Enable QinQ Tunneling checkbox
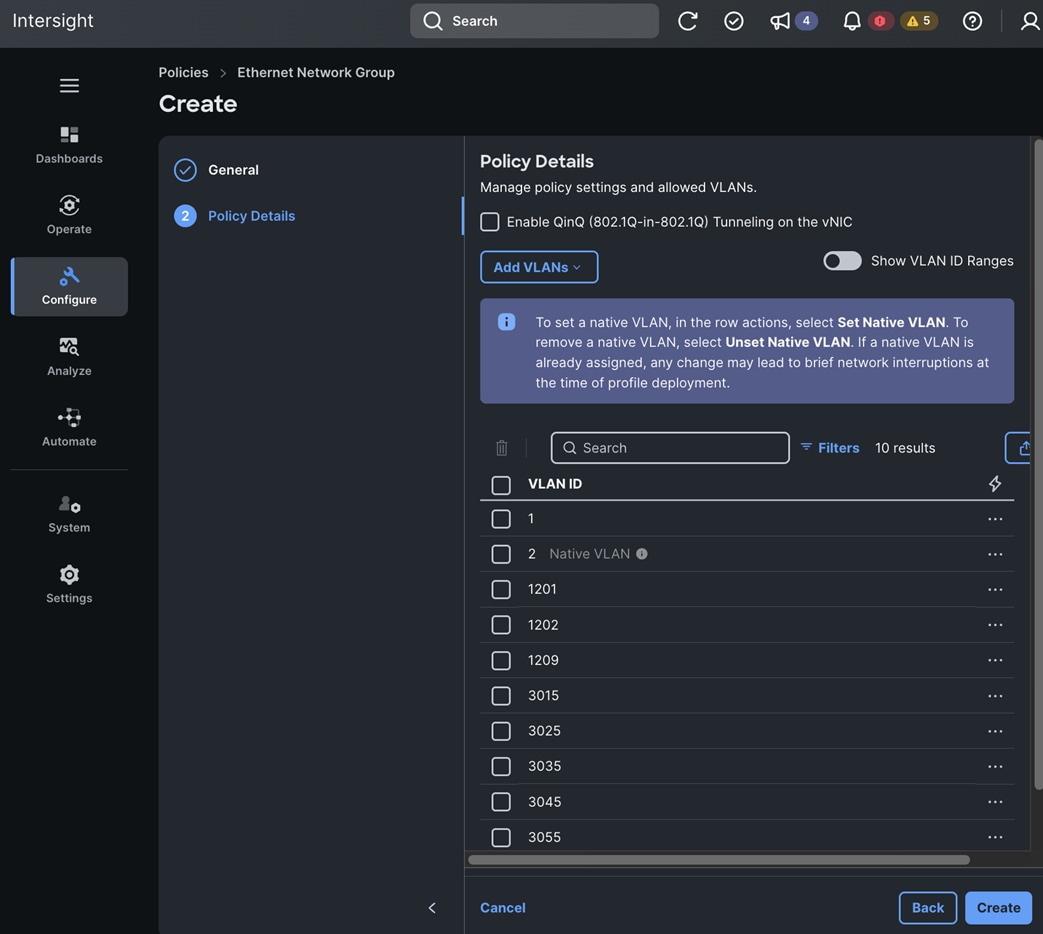This screenshot has width=1043, height=934. pos(490,222)
